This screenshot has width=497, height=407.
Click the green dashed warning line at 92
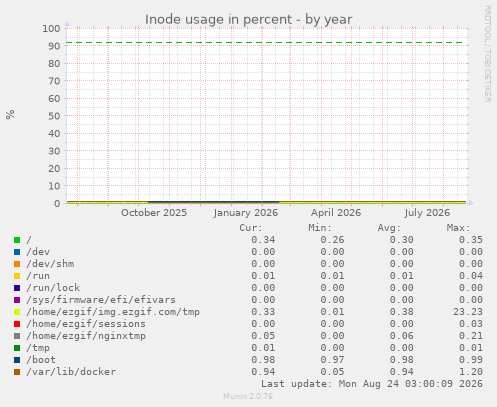(265, 43)
